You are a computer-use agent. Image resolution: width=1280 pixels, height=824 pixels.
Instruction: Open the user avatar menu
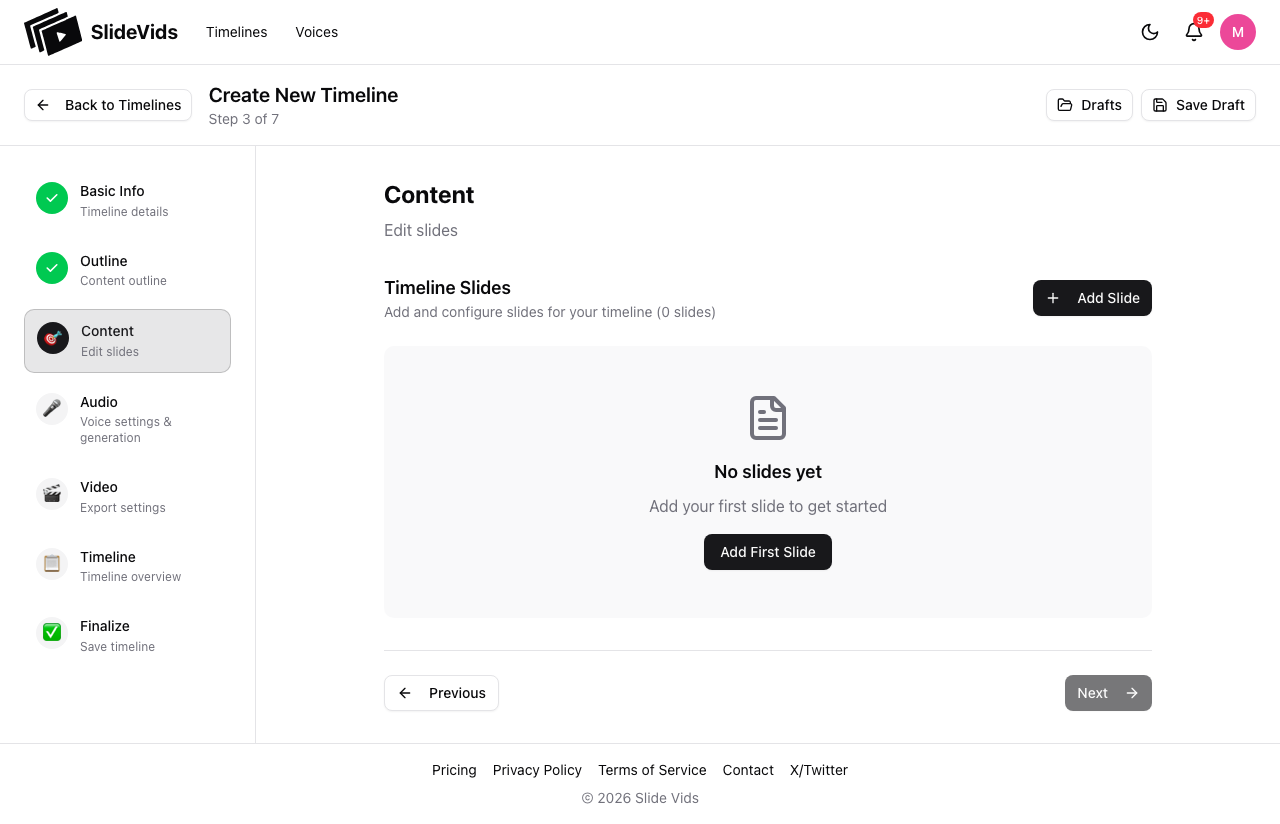1238,32
